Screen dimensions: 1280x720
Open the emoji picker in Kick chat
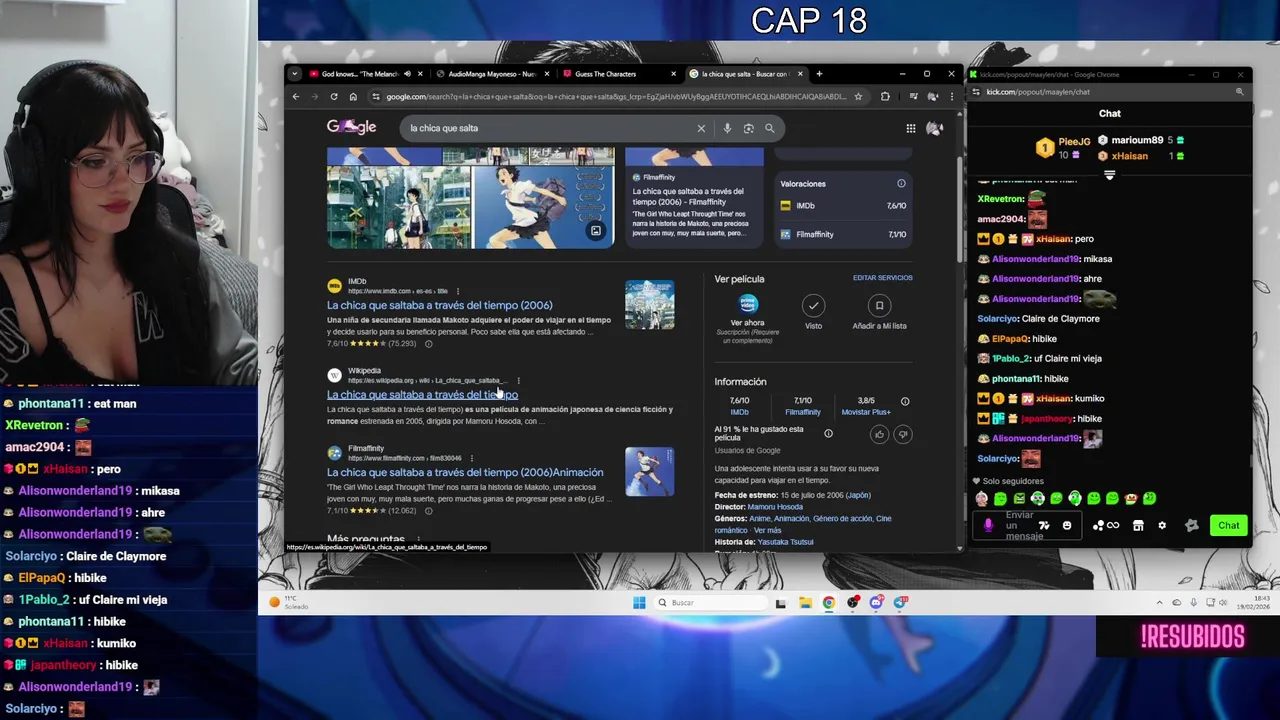pos(1067,526)
